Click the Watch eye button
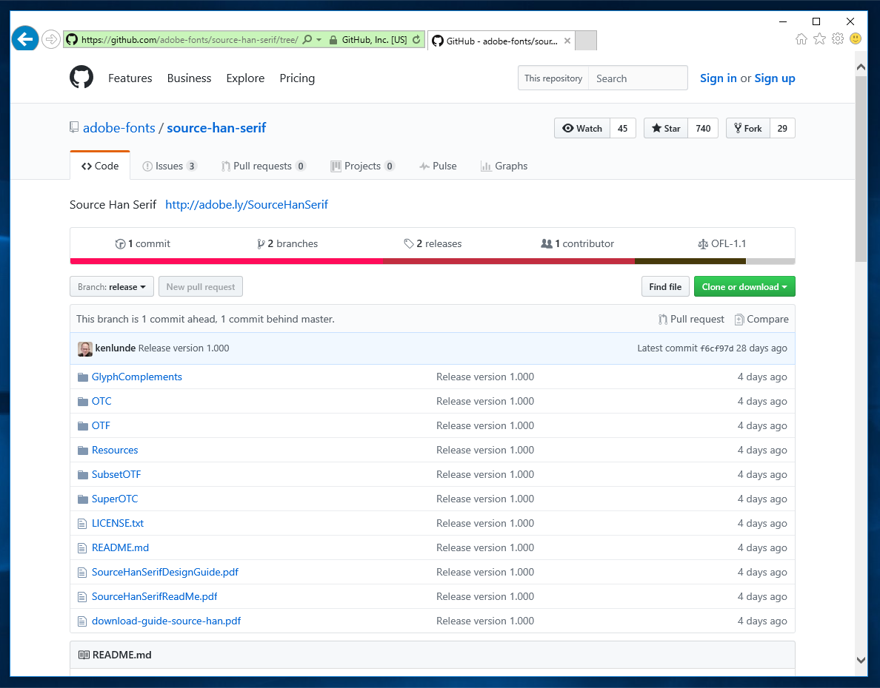This screenshot has height=688, width=880. pos(582,129)
